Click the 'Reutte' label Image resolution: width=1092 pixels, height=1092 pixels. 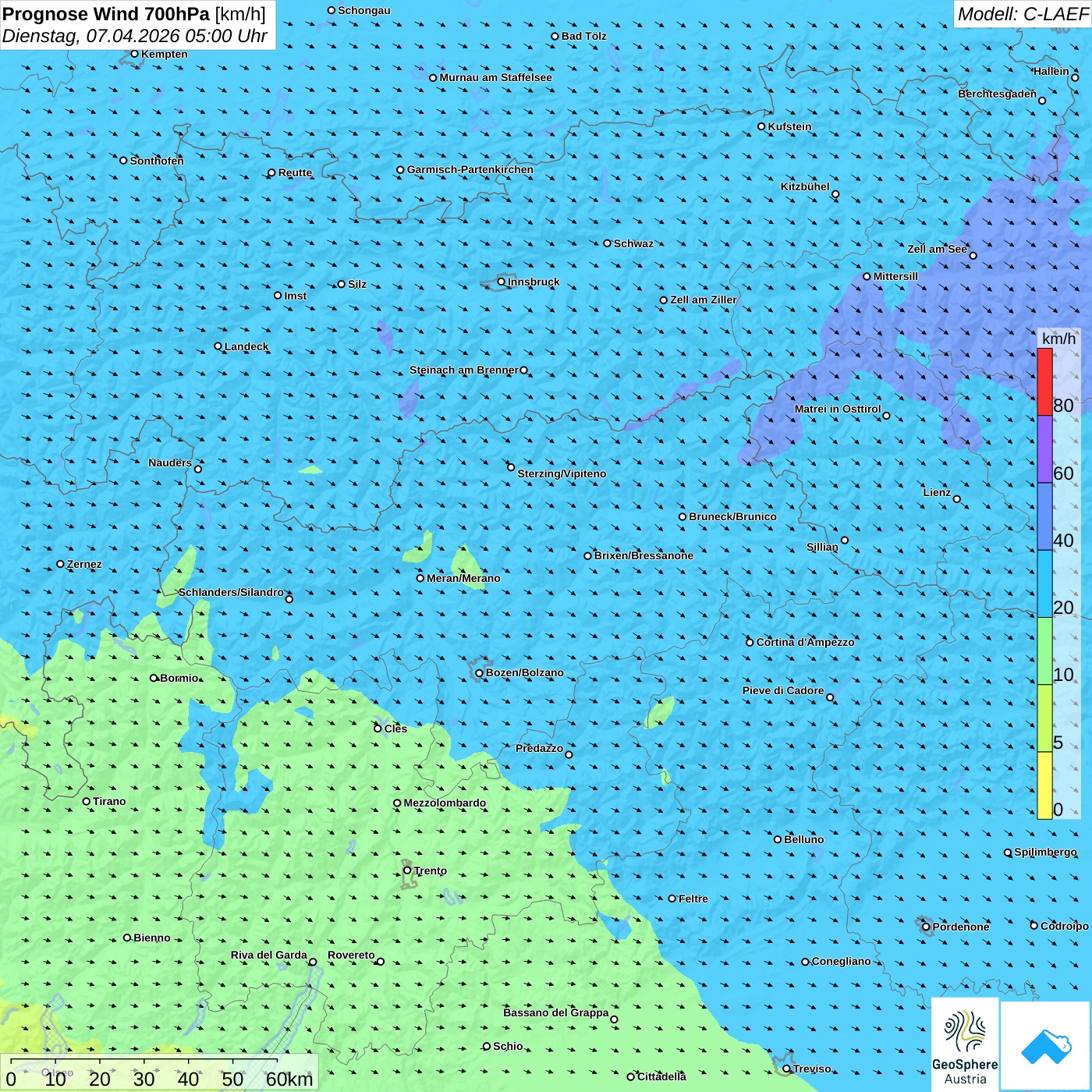coord(295,172)
